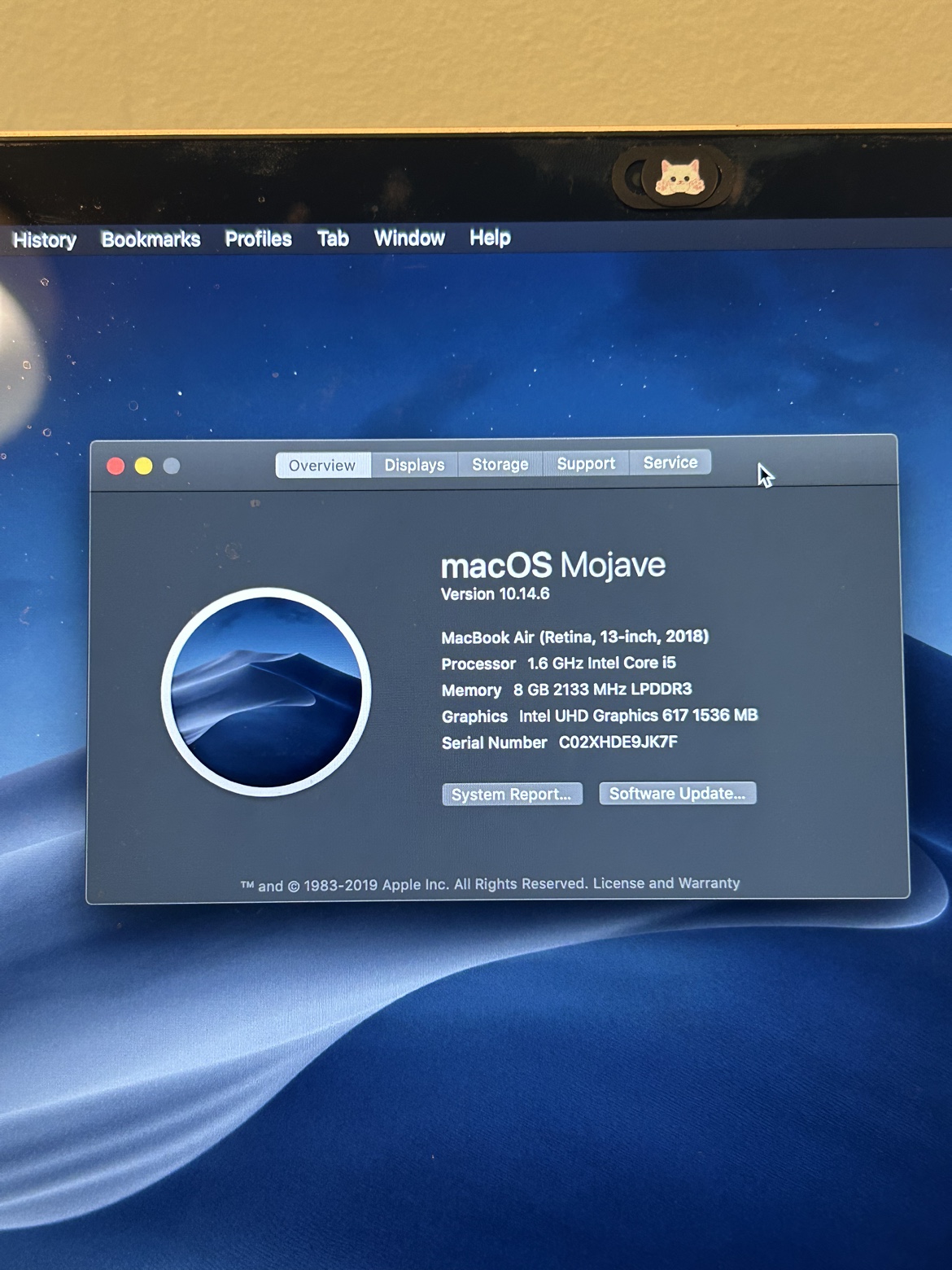Viewport: 952px width, 1270px height.
Task: Switch to the Service tab
Action: (670, 462)
